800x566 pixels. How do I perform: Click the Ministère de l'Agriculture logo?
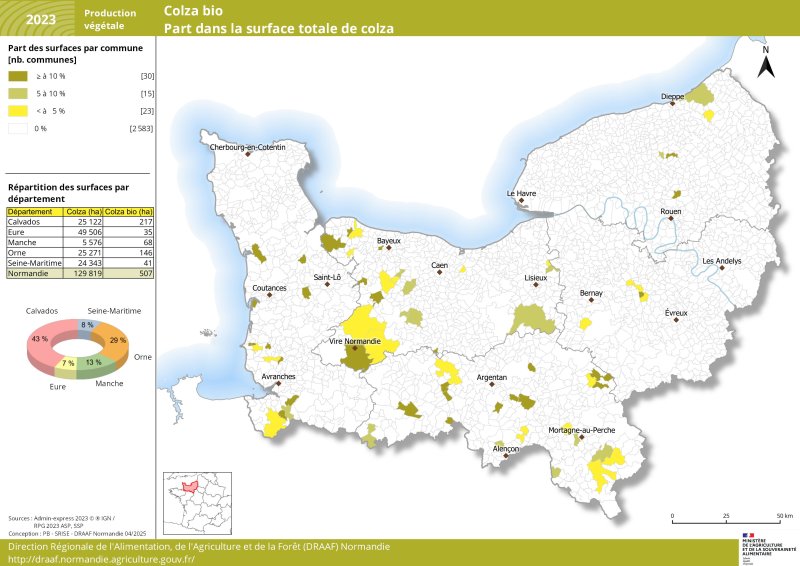tap(769, 548)
